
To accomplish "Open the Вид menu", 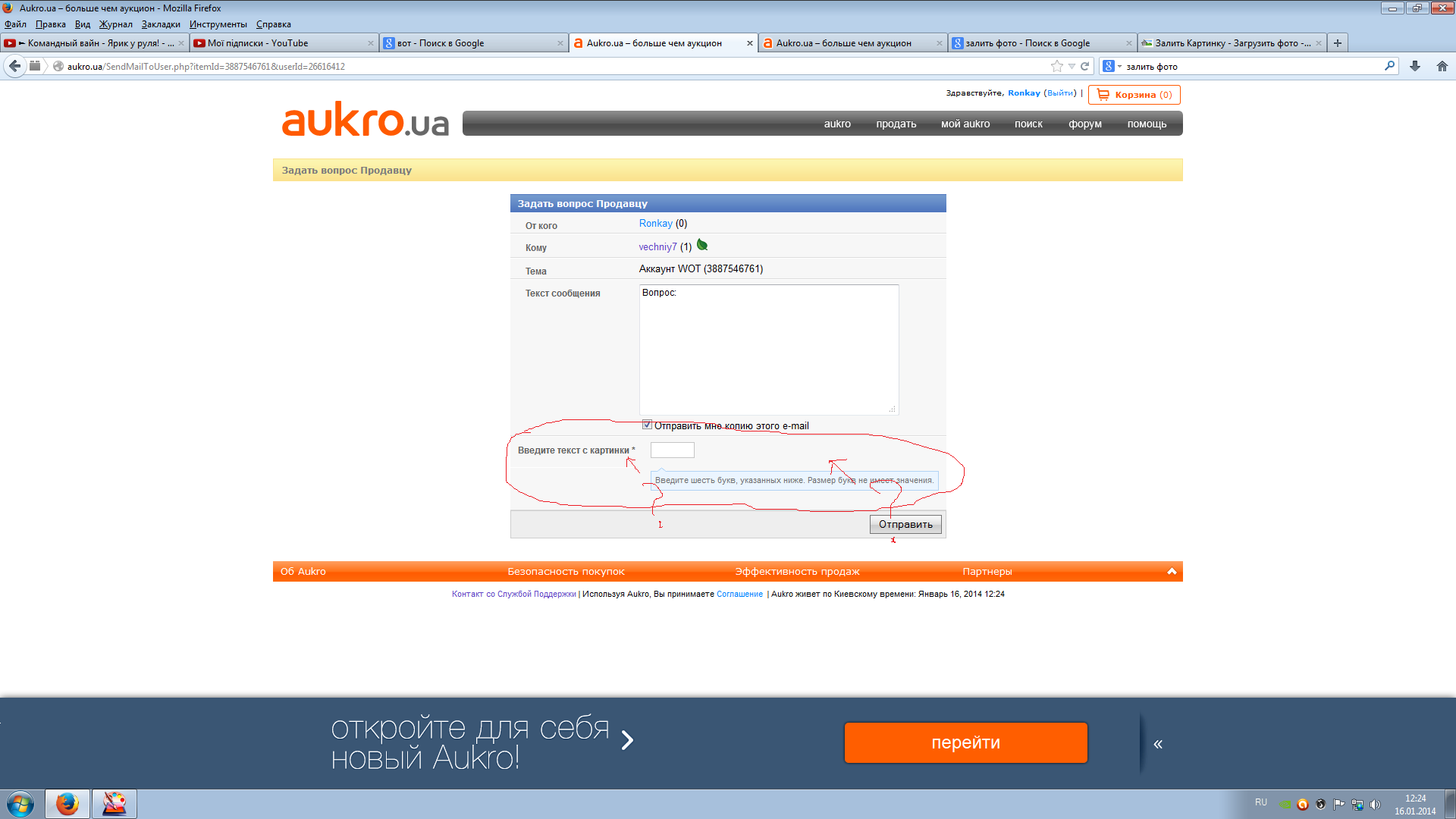I will click(x=83, y=24).
